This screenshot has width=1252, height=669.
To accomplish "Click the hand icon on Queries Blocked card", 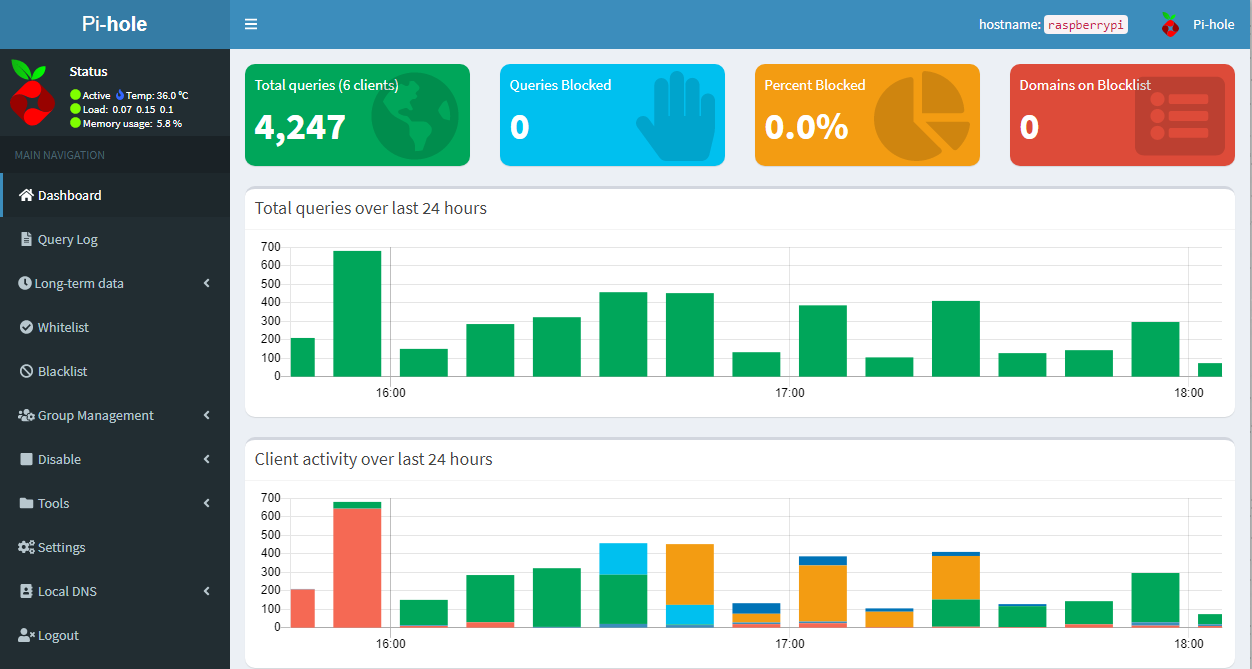I will click(675, 116).
